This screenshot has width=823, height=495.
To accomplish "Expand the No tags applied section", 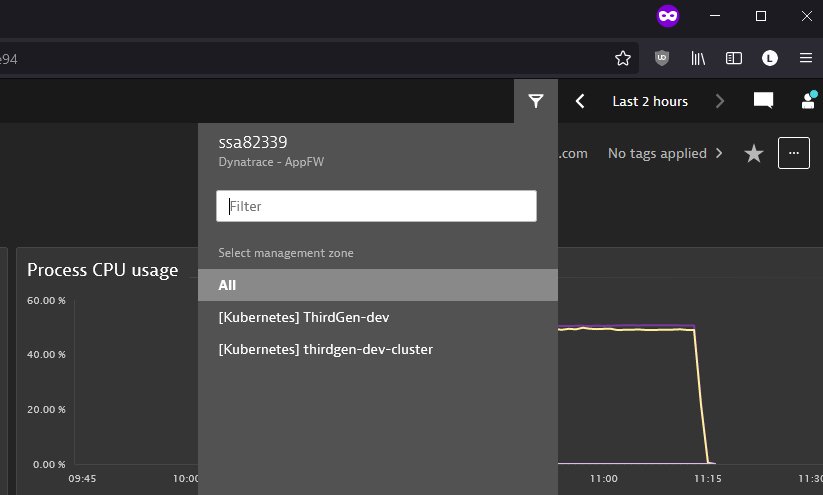I will coord(665,153).
